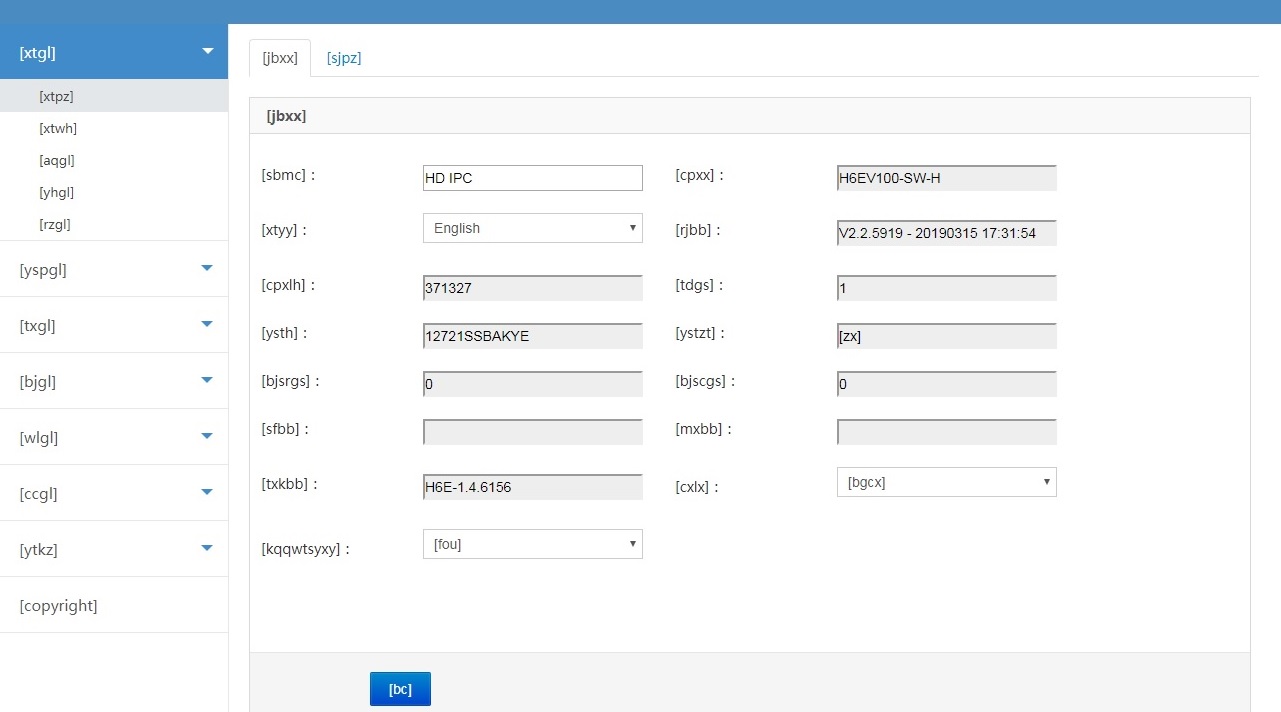The height and width of the screenshot is (712, 1281).
Task: Switch to the [sjpz] tab
Action: tap(343, 58)
